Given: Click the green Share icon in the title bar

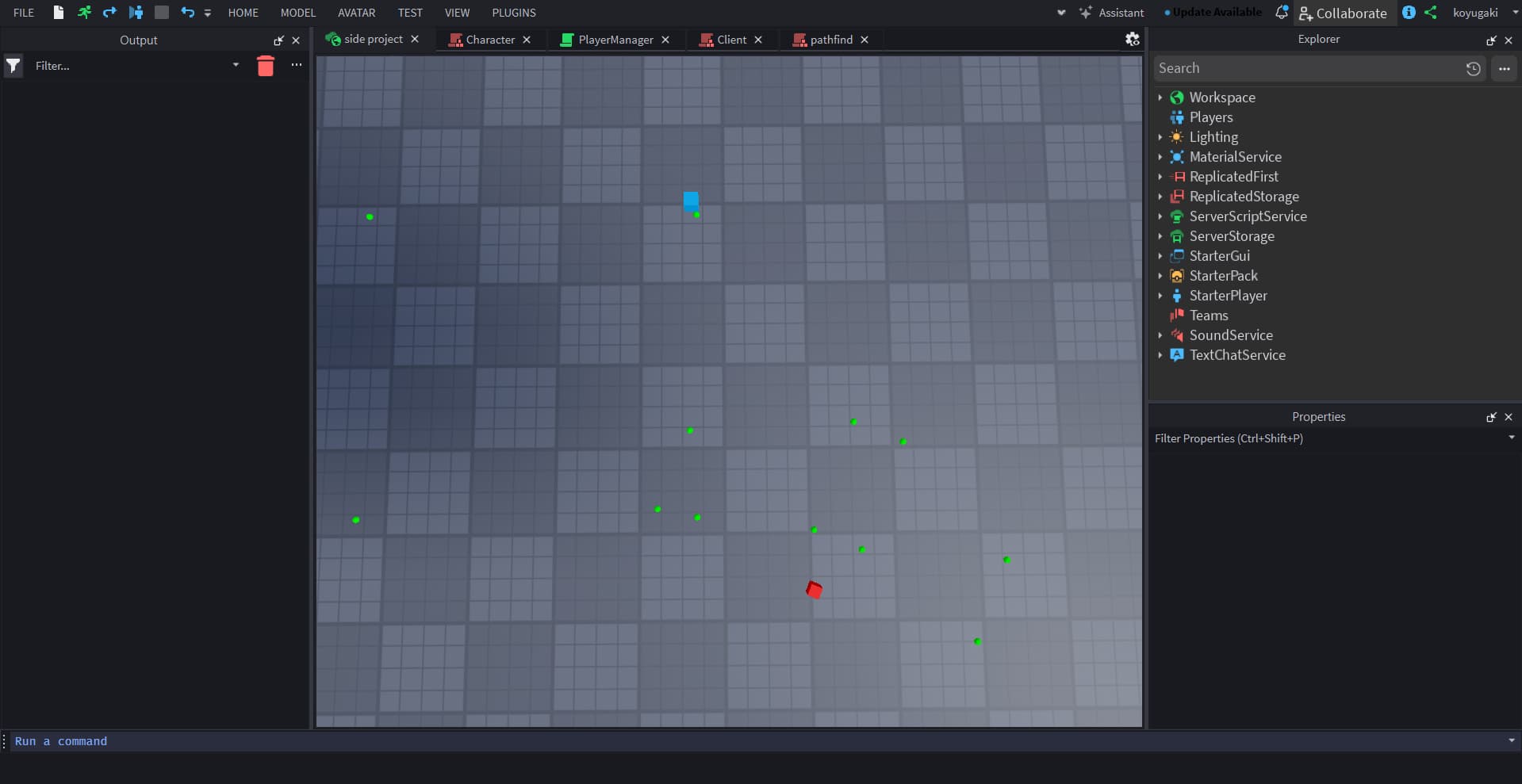Looking at the screenshot, I should (x=1432, y=12).
